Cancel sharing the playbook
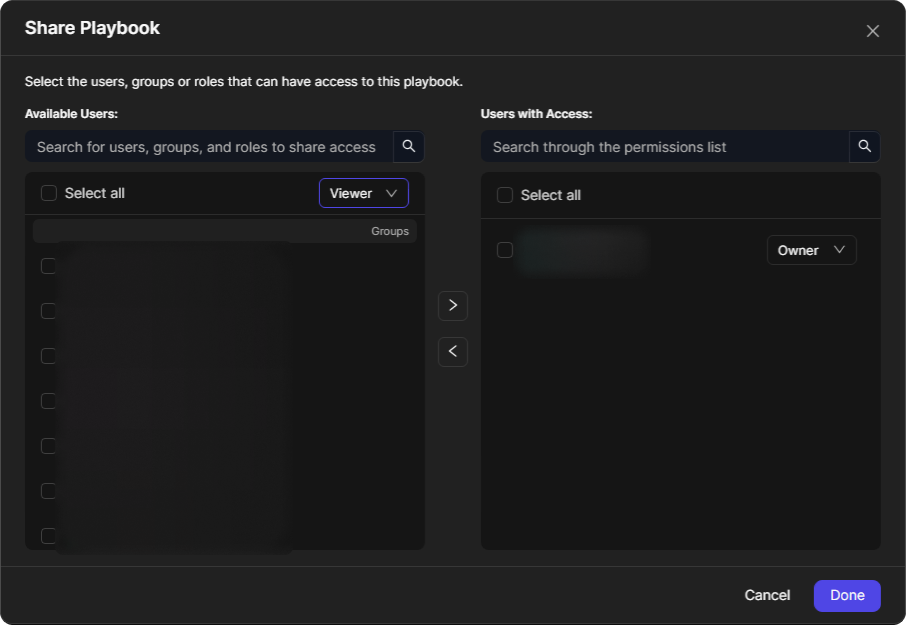906x625 pixels. 767,596
